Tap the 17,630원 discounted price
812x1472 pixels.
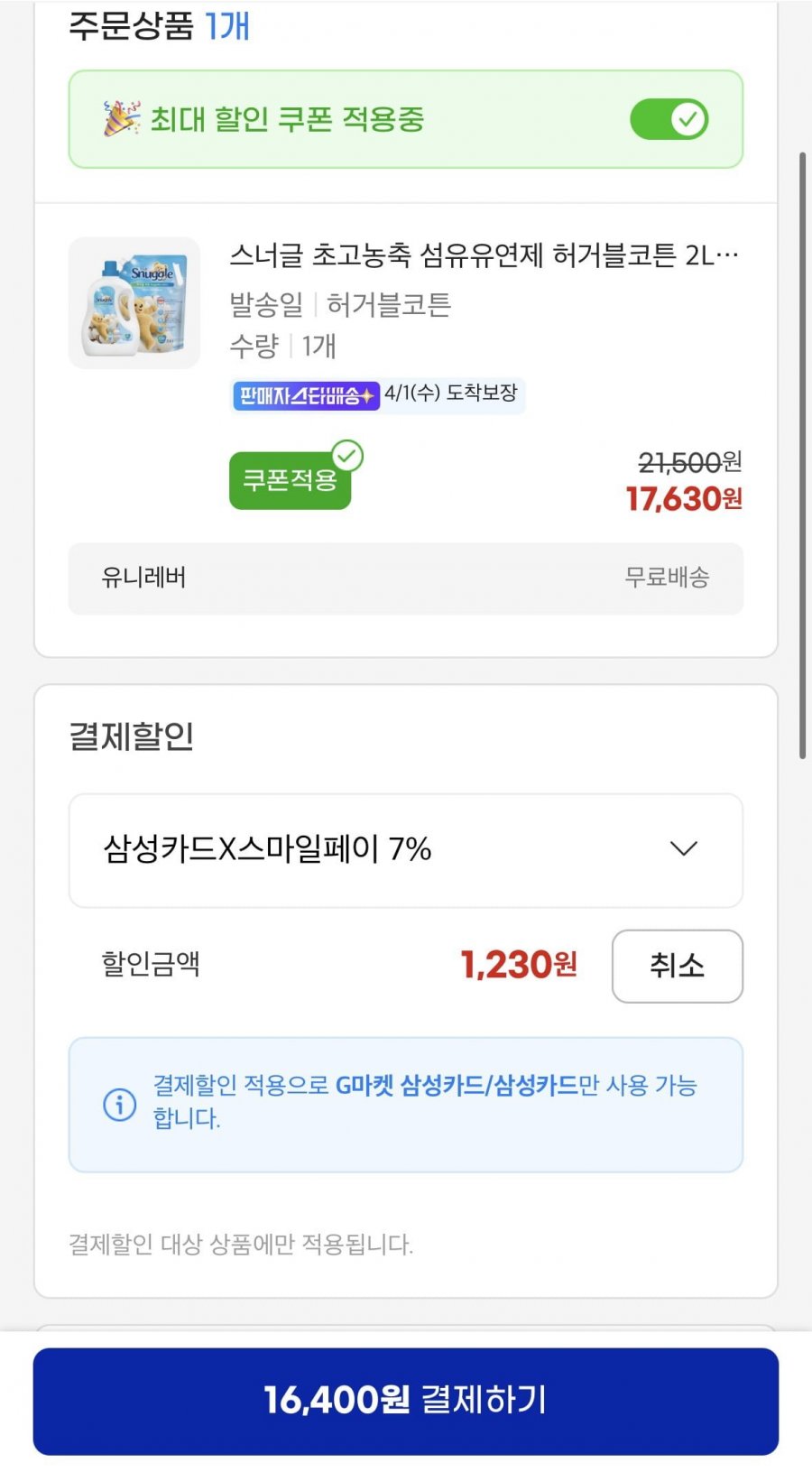click(x=683, y=499)
